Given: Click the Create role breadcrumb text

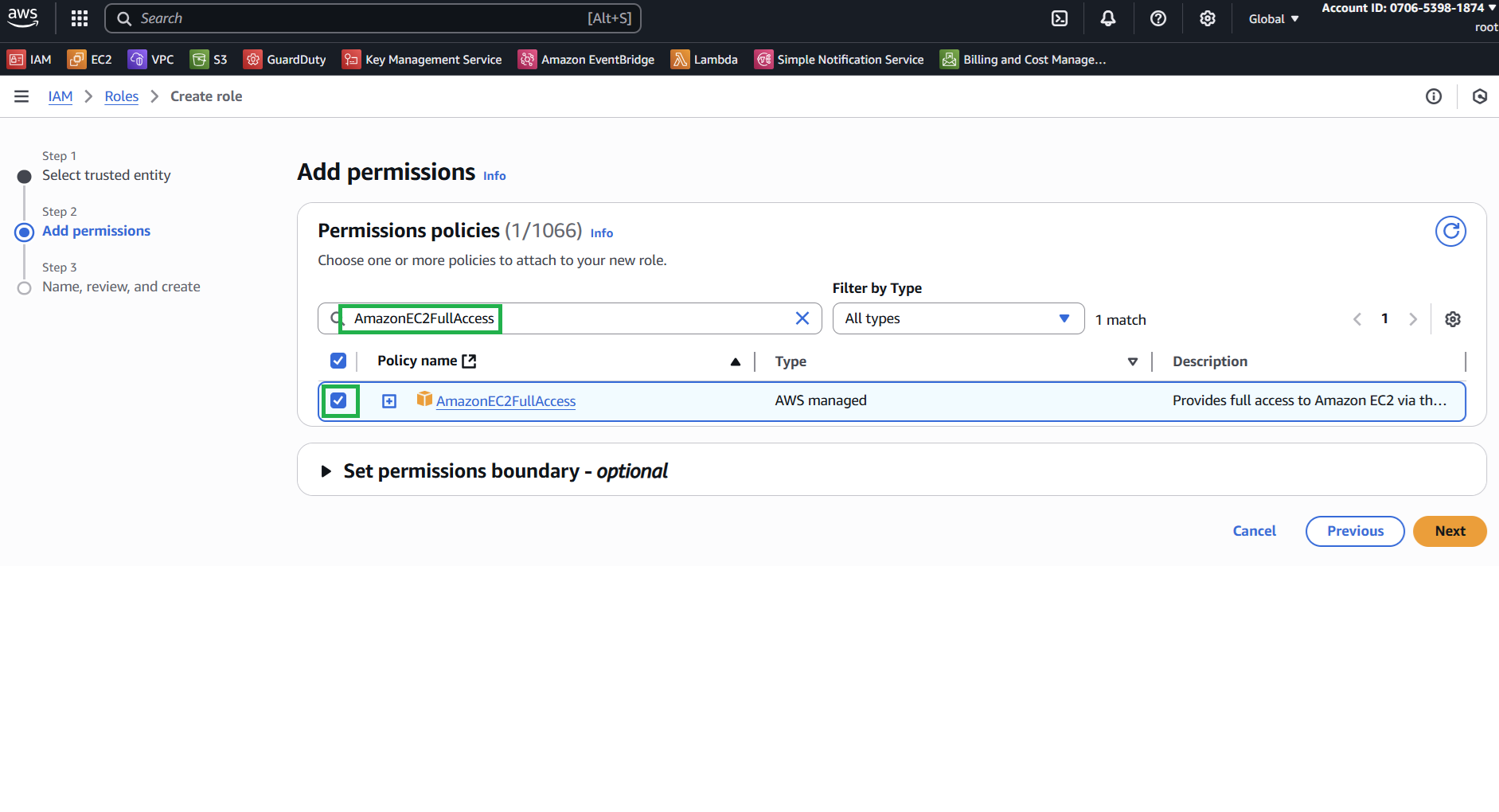Looking at the screenshot, I should click(x=206, y=96).
